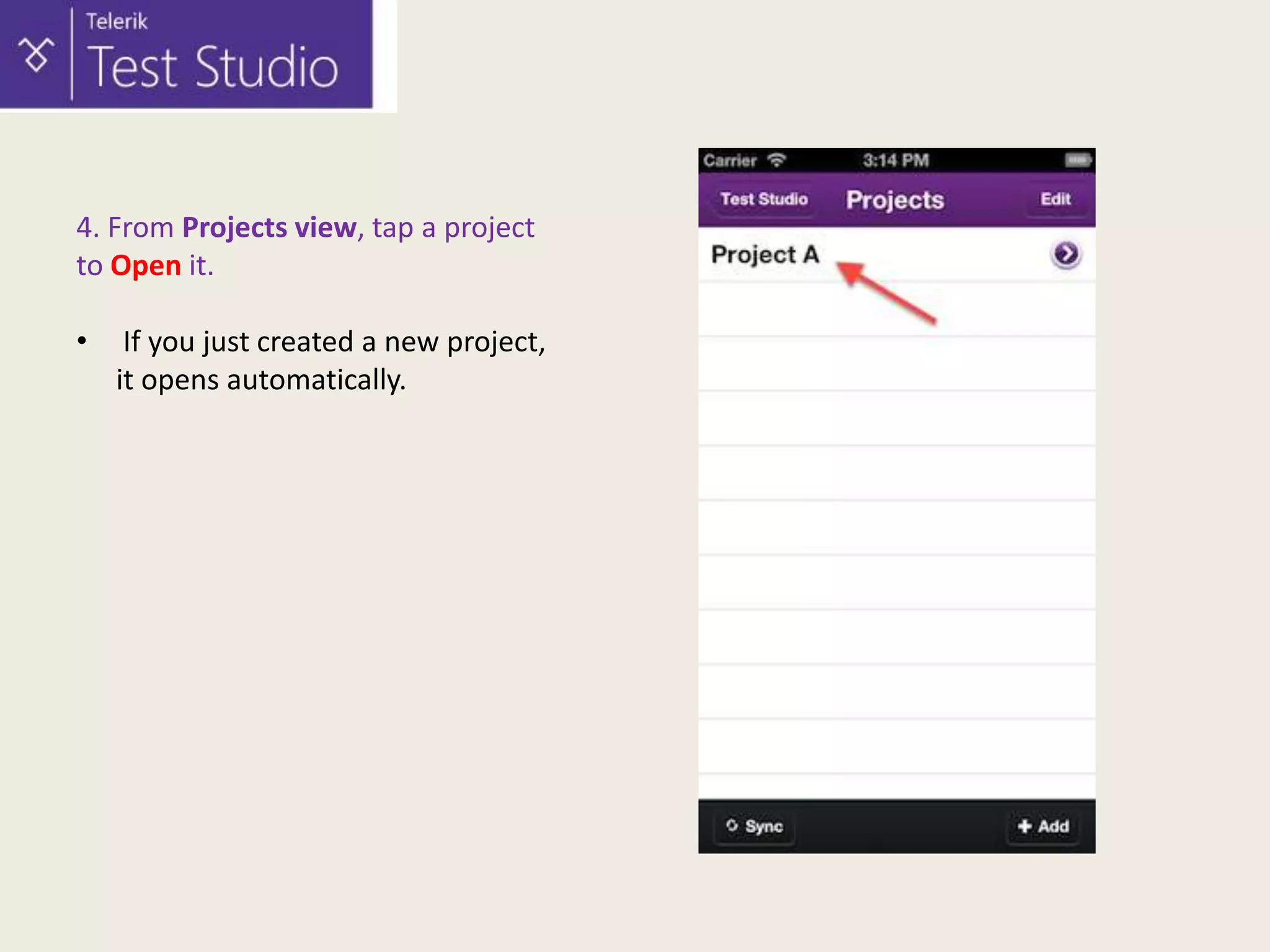Click the battery icon in the status bar
Viewport: 1270px width, 952px height.
[x=1078, y=161]
